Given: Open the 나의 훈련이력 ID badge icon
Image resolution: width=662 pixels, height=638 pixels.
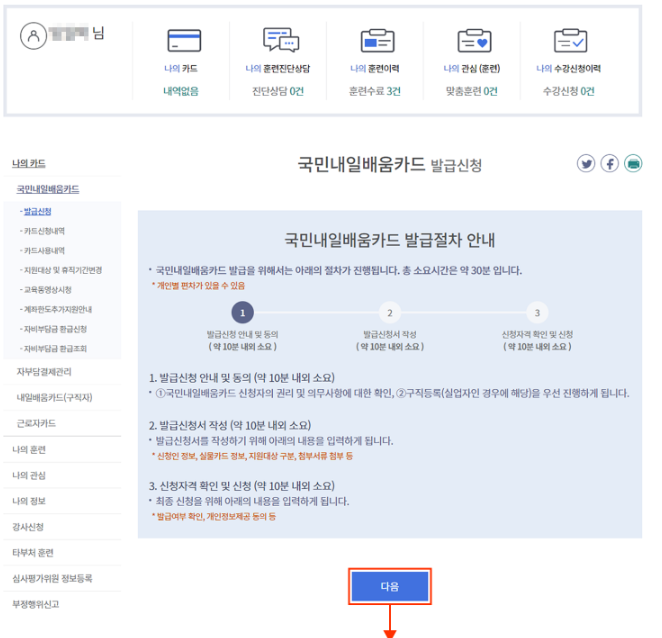Looking at the screenshot, I should point(377,41).
